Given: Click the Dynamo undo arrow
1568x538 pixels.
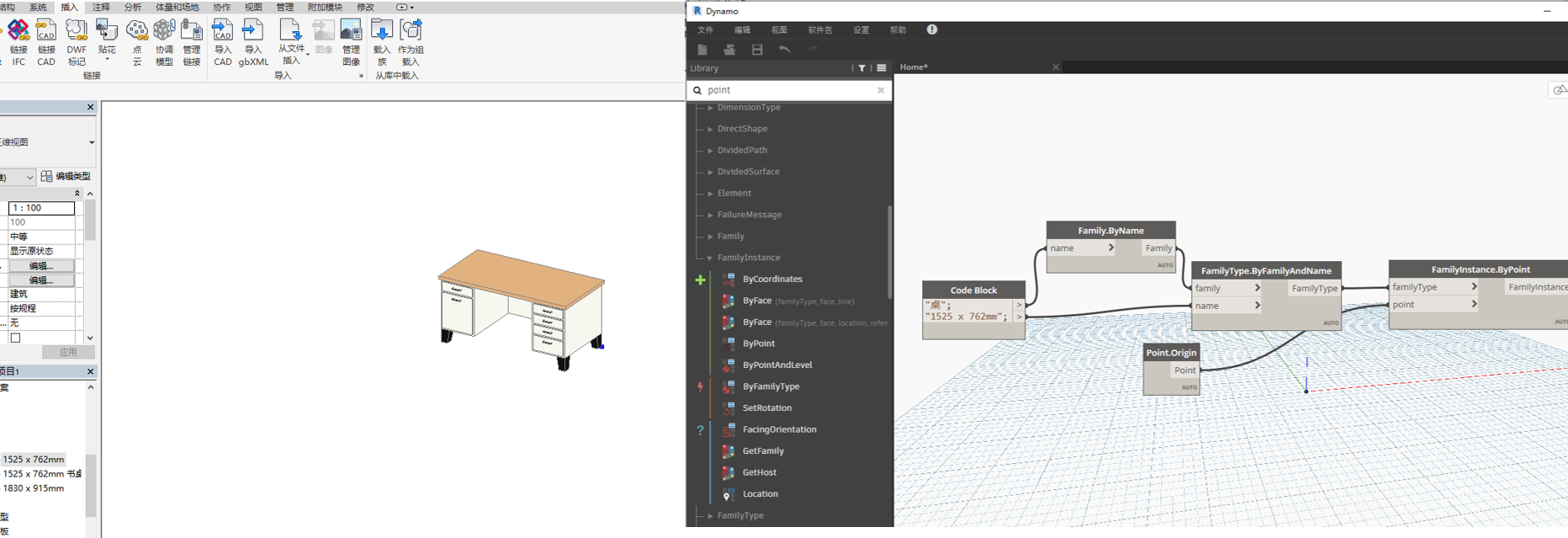Looking at the screenshot, I should (785, 50).
